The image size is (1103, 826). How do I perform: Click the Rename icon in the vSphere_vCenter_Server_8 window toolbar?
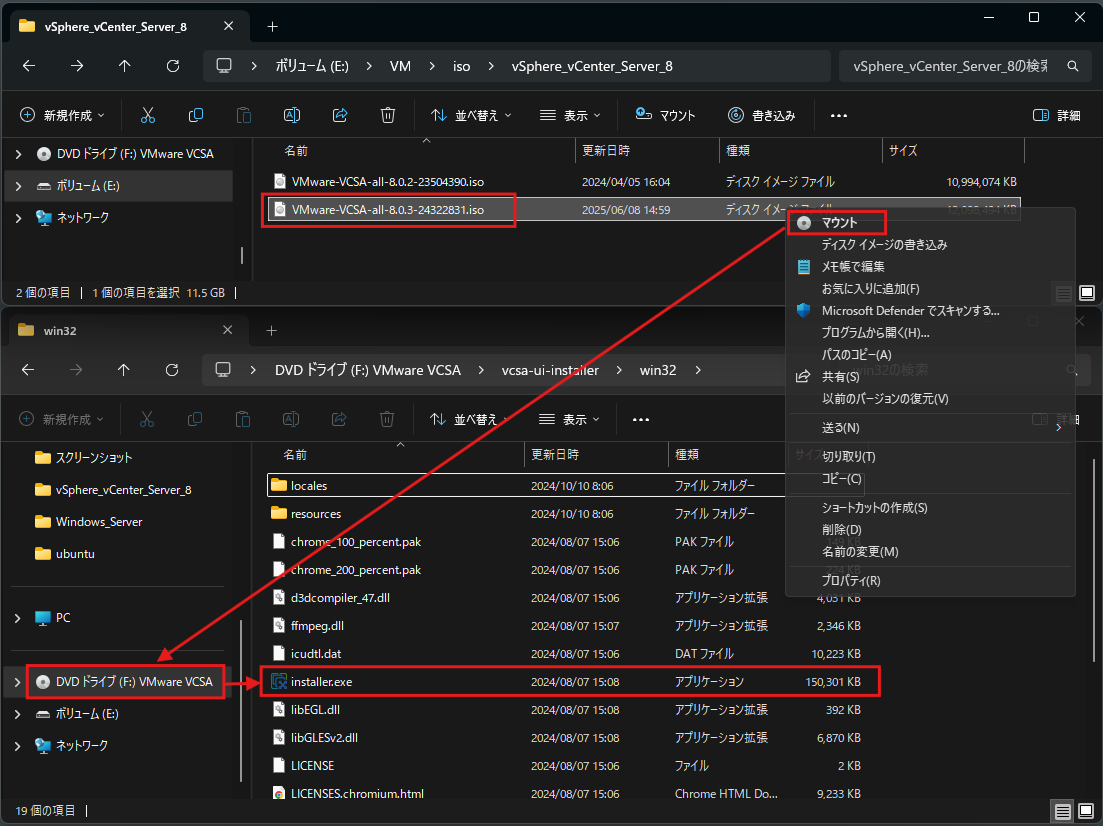(292, 115)
